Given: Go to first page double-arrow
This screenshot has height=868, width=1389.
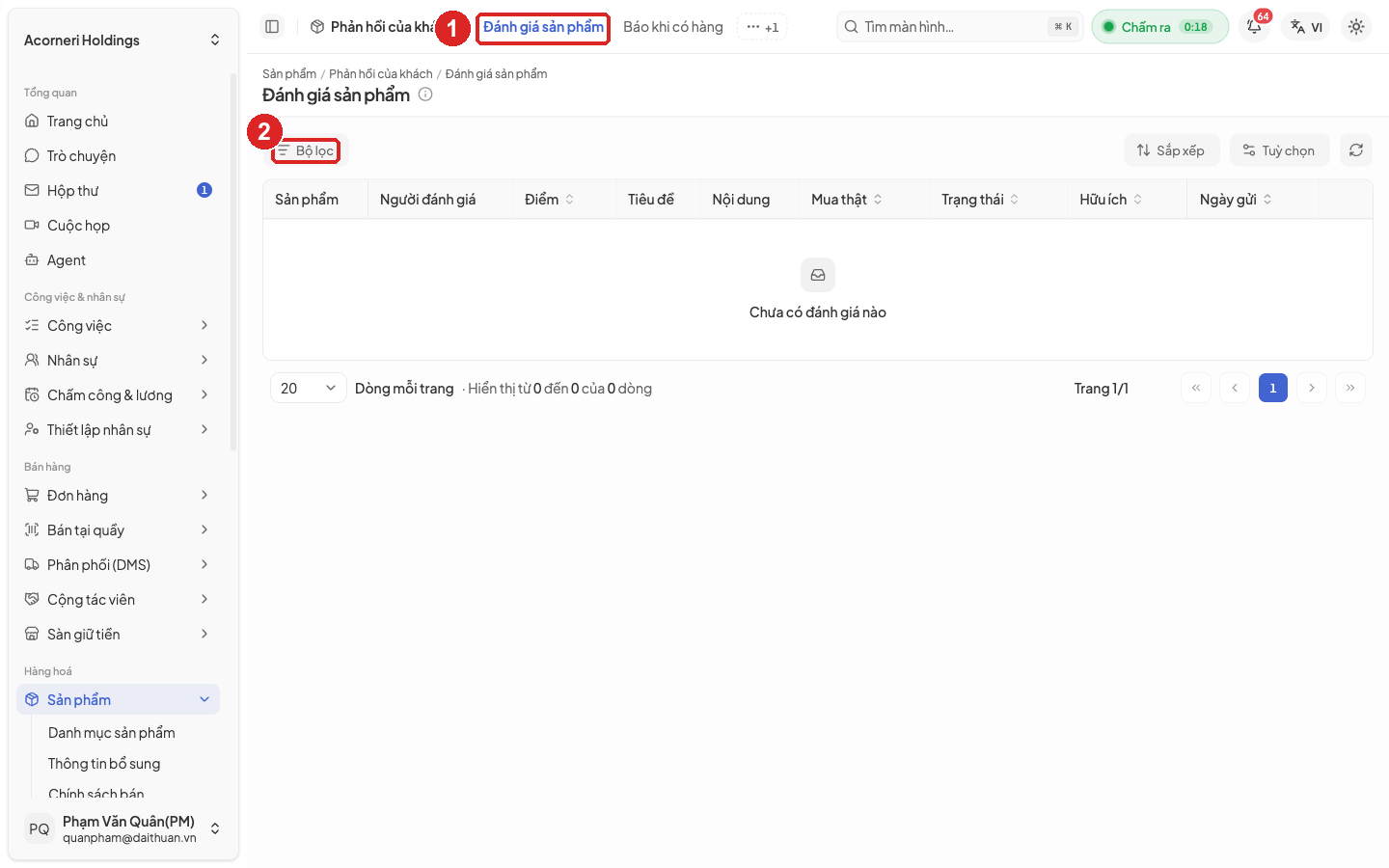Looking at the screenshot, I should pos(1196,388).
